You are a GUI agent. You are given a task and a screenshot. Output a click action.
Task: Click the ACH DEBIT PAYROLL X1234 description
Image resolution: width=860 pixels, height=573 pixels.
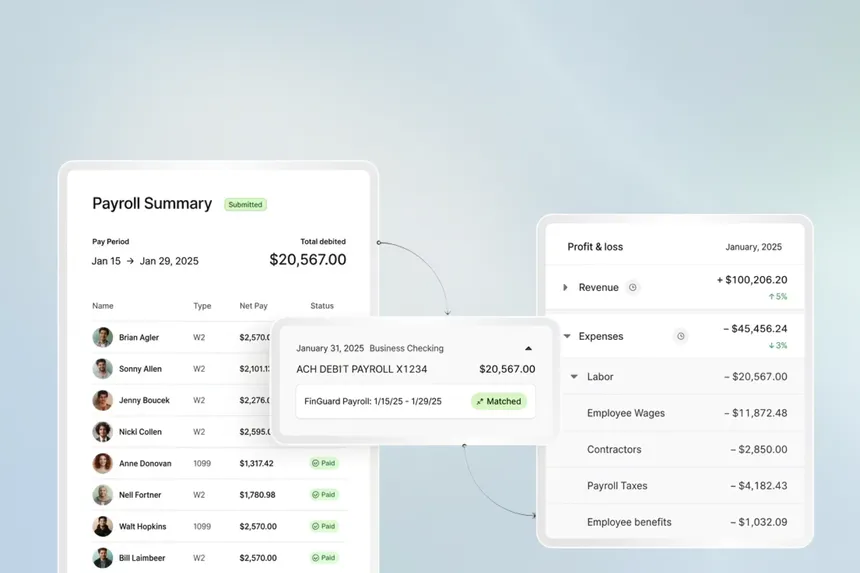361,369
